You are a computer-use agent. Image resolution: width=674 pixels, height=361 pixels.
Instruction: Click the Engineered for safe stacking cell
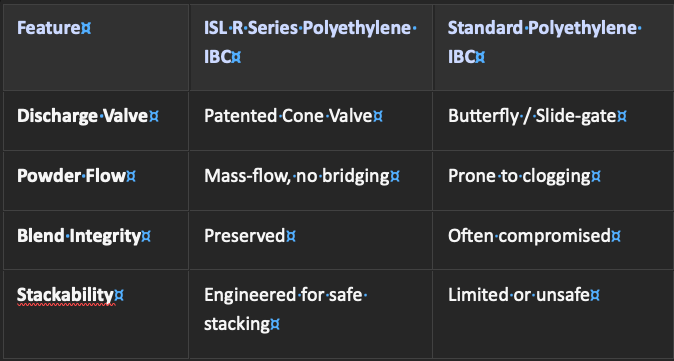tap(311, 314)
